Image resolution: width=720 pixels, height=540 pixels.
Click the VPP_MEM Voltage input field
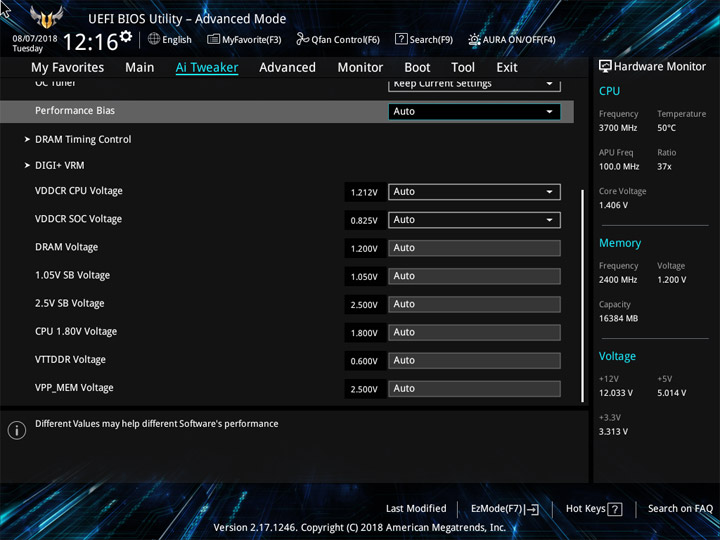tap(474, 388)
